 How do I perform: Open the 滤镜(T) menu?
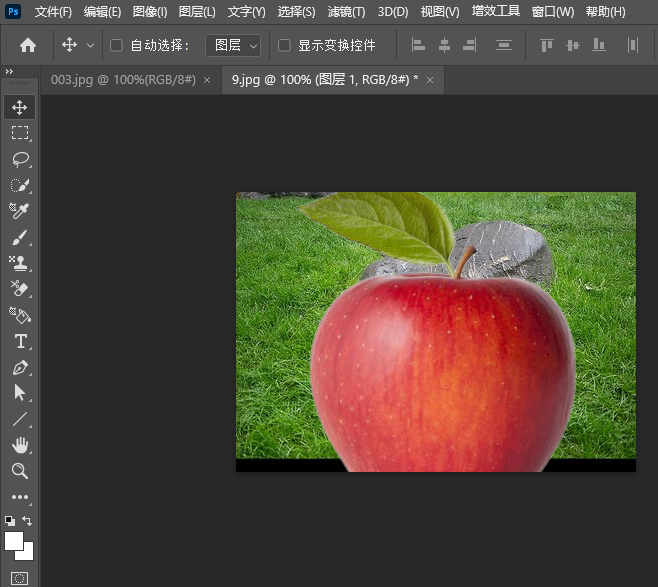click(x=346, y=12)
